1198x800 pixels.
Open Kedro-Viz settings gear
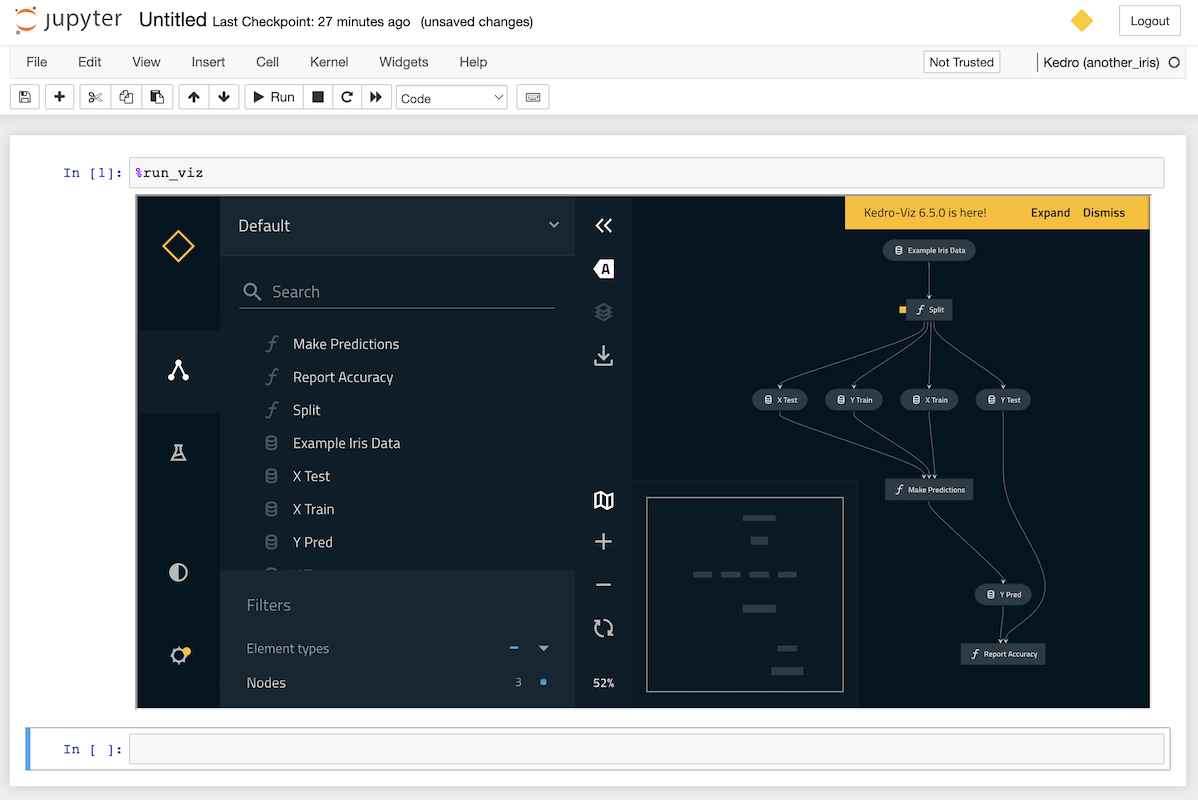coord(178,655)
